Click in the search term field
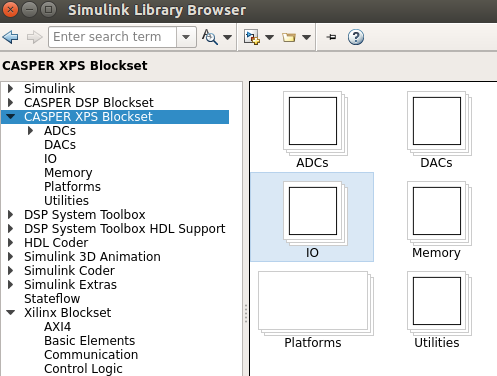Screen dimensions: 497x376 point(112,37)
